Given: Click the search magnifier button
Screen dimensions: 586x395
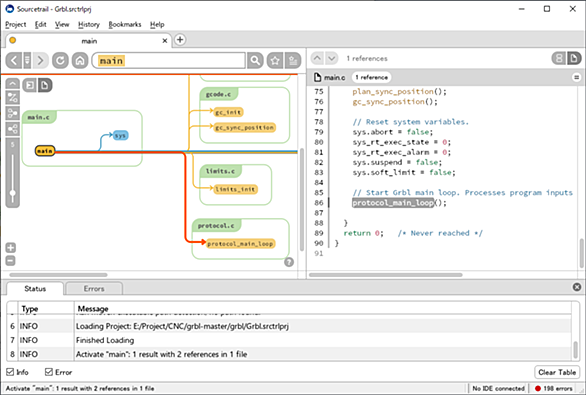Looking at the screenshot, I should click(255, 60).
